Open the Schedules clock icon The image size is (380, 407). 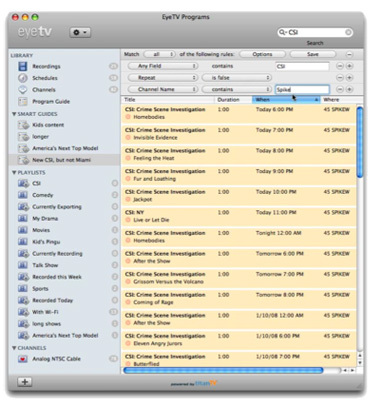click(23, 78)
